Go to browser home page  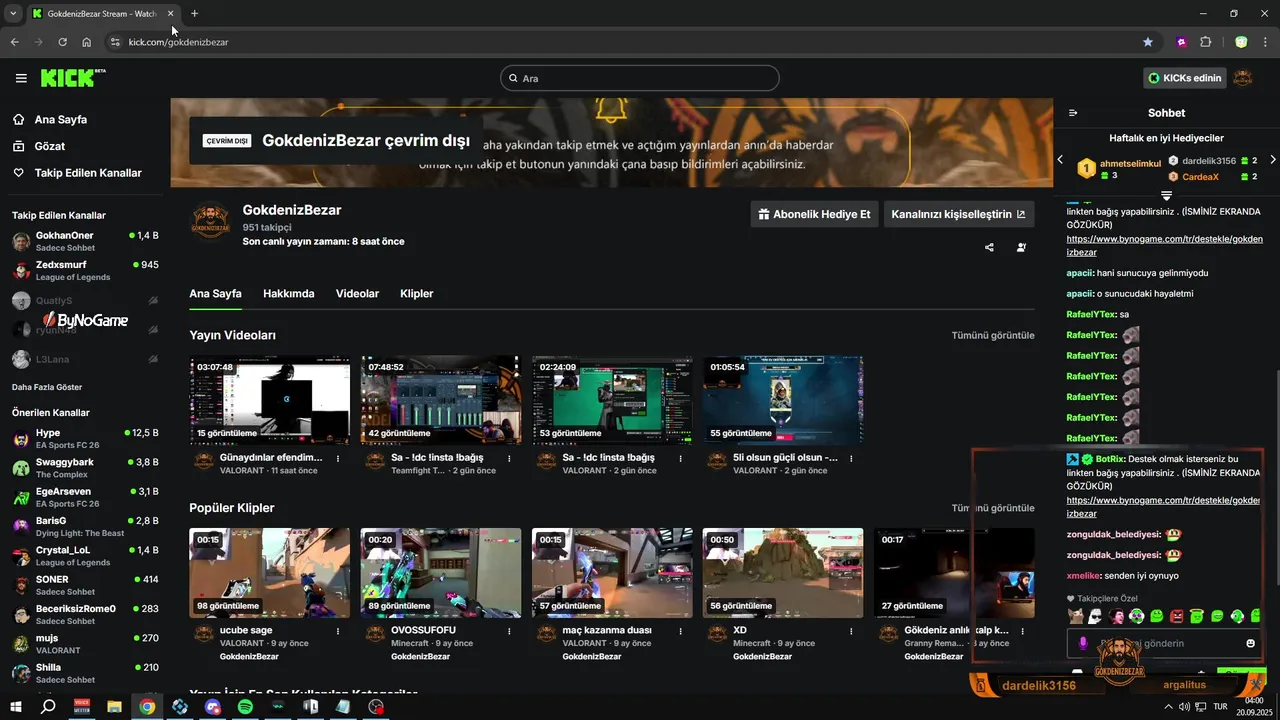(x=87, y=42)
